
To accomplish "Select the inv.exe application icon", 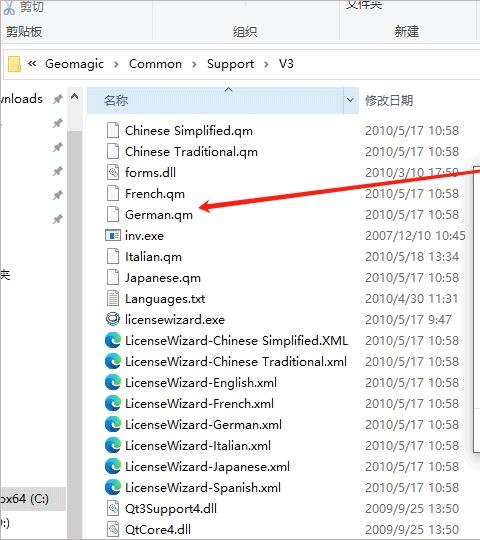I will tap(113, 236).
